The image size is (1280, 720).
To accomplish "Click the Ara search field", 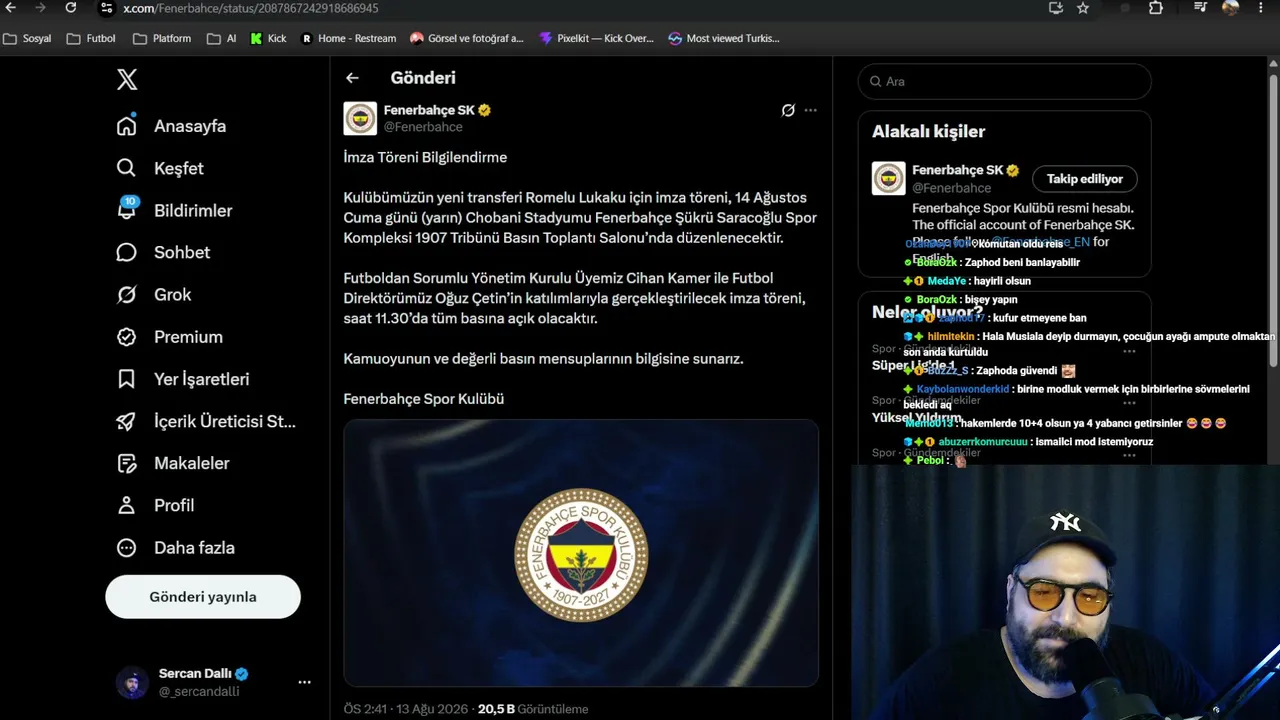I will tap(1005, 81).
